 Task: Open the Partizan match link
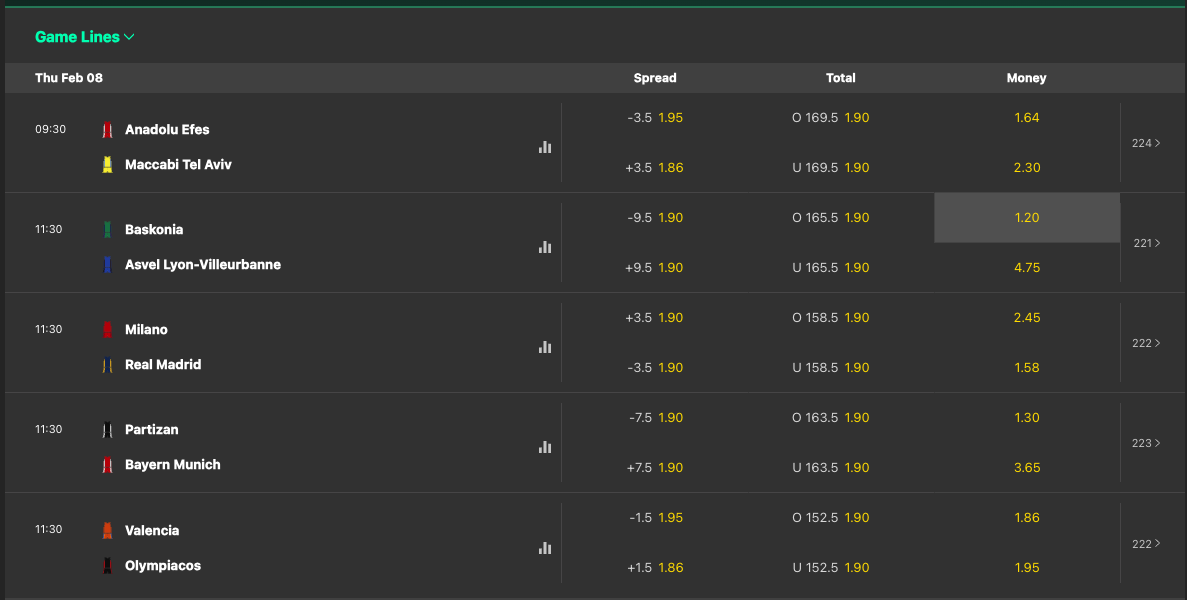(151, 430)
